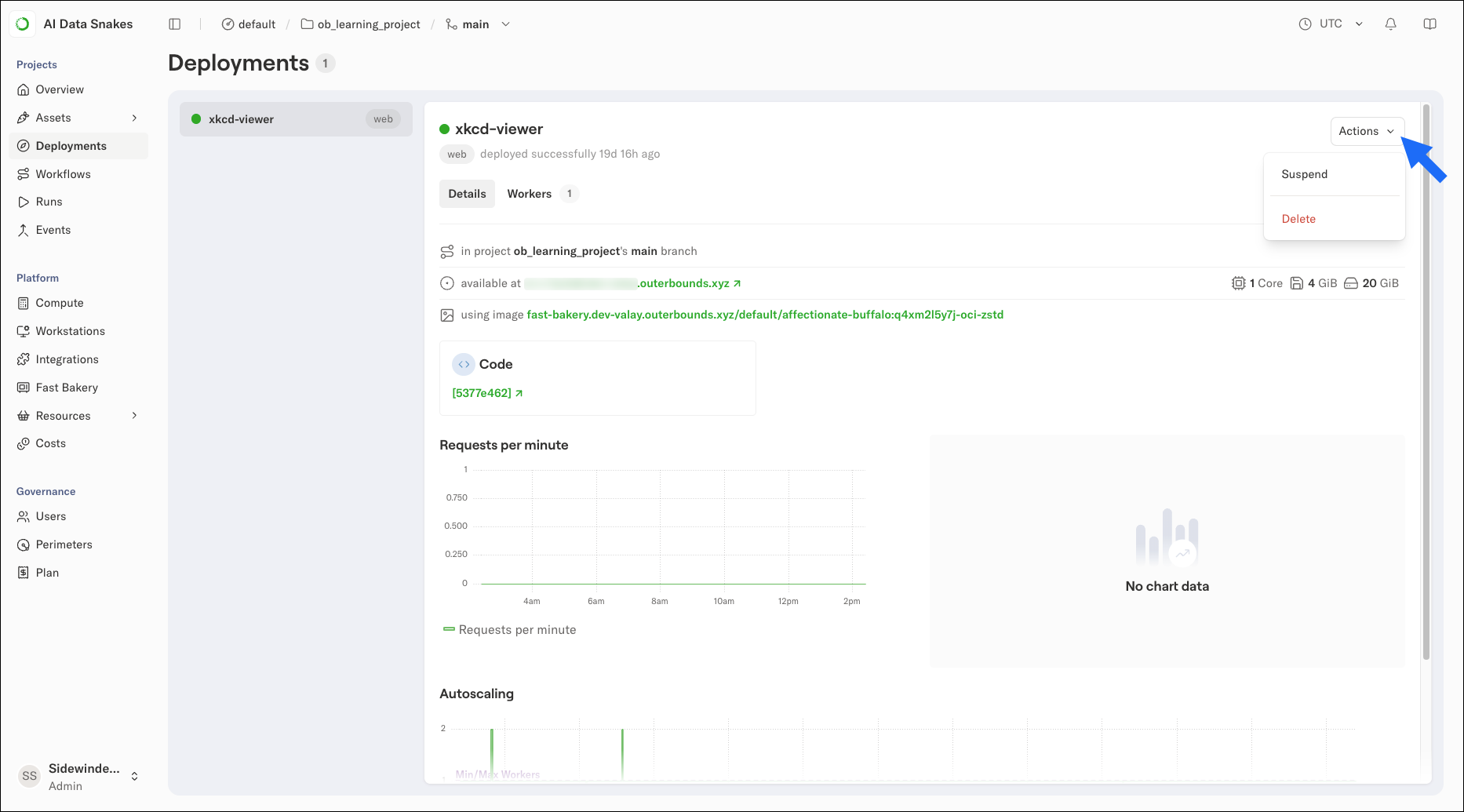Click the Resources basket icon

click(24, 416)
